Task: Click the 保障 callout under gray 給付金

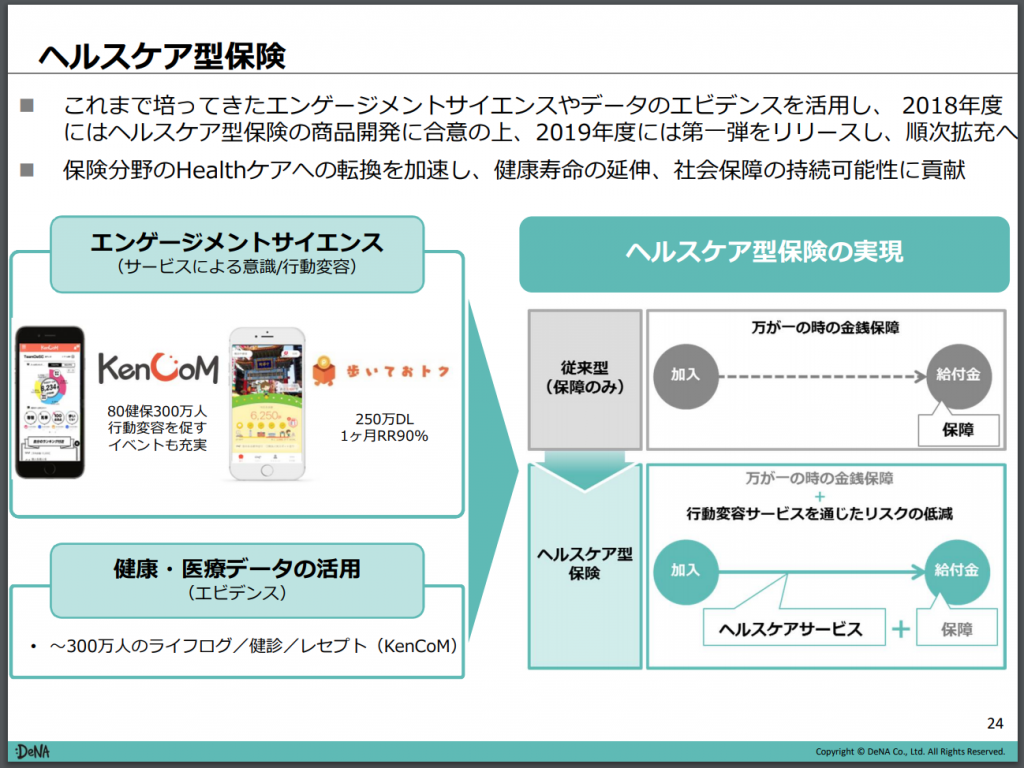Action: 959,430
